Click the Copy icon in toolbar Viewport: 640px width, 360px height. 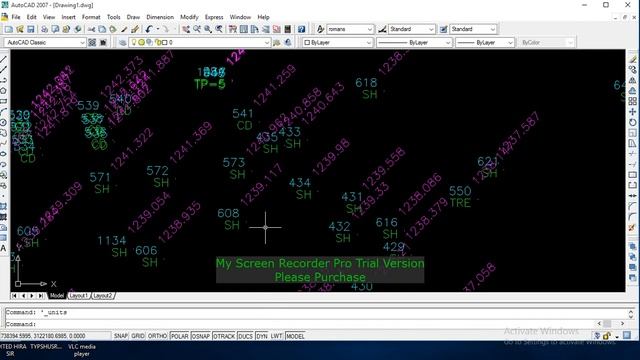pyautogui.click(x=102, y=29)
